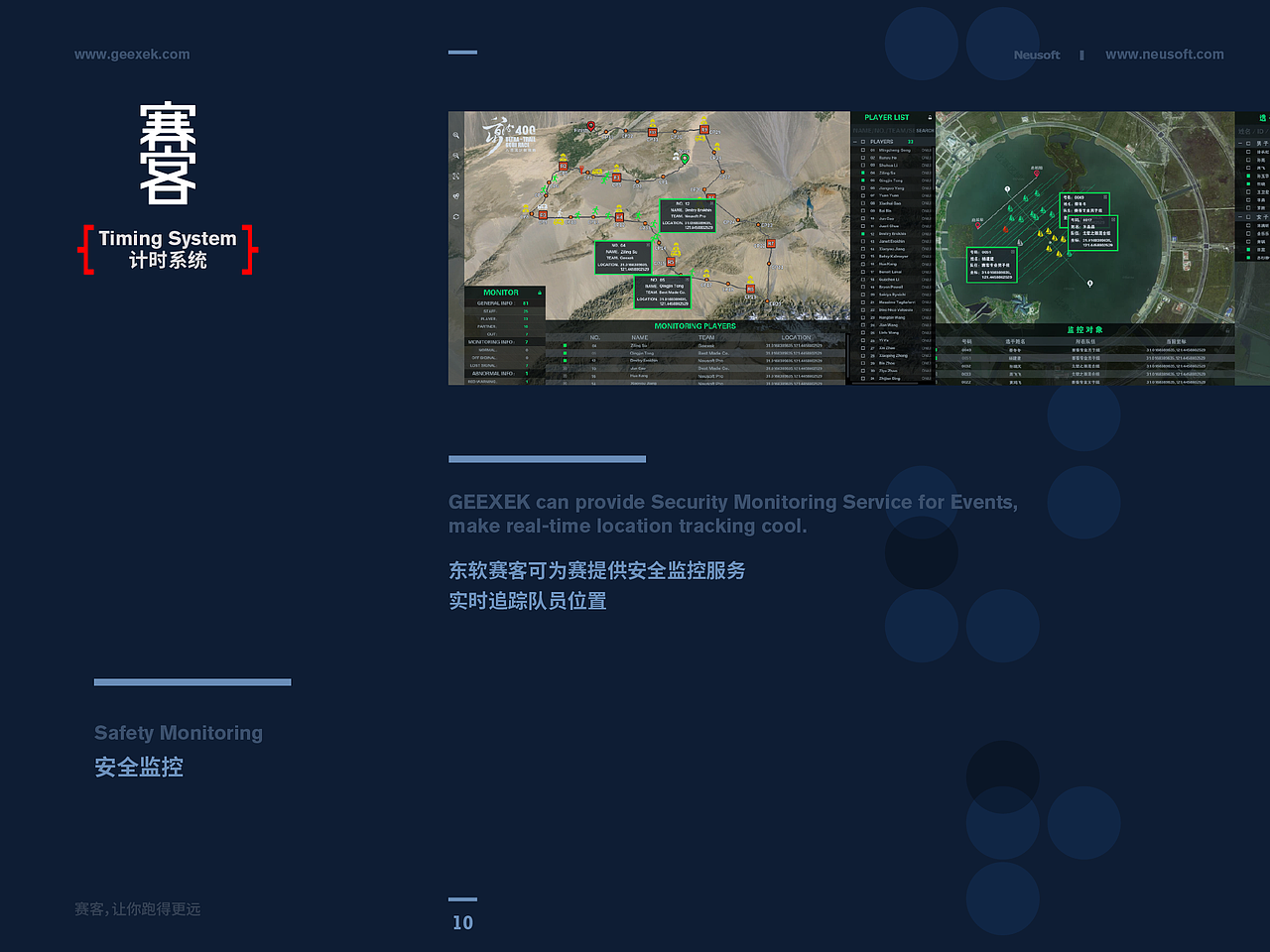Select the 0049 row in the 监控对象 table
Viewport: 1270px width, 952px height.
1084,350
